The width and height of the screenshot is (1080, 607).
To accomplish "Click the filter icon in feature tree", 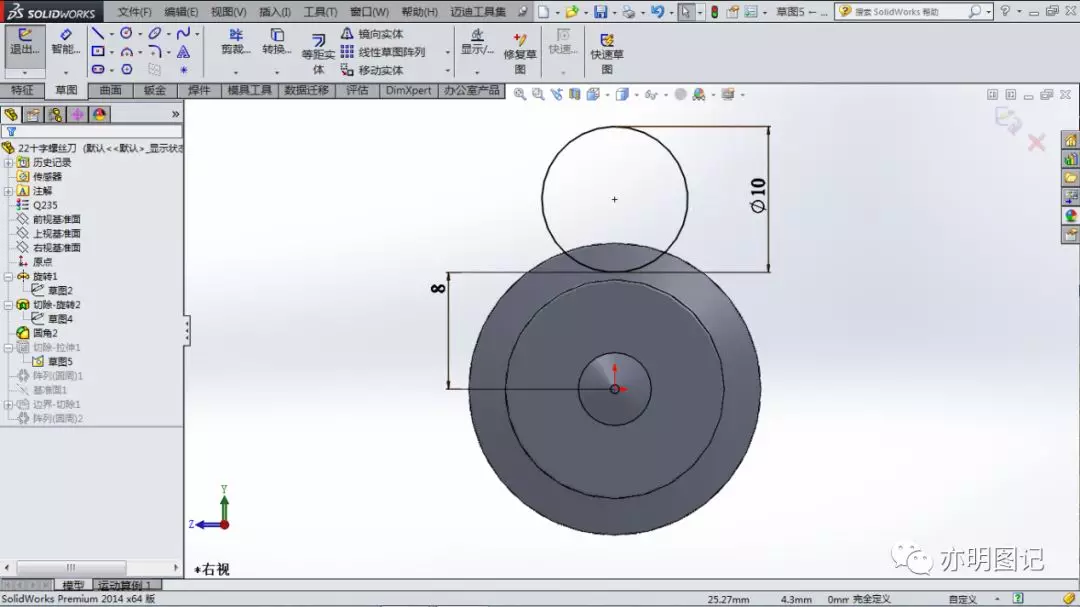I will tap(12, 132).
